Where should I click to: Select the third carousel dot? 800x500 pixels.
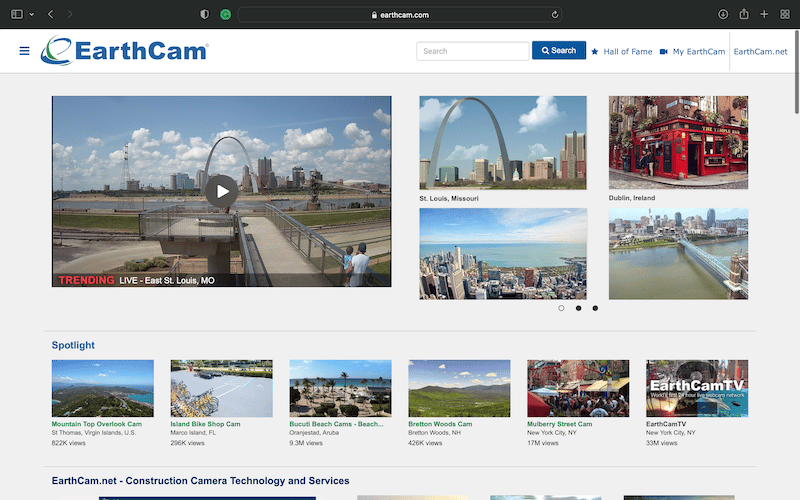595,308
